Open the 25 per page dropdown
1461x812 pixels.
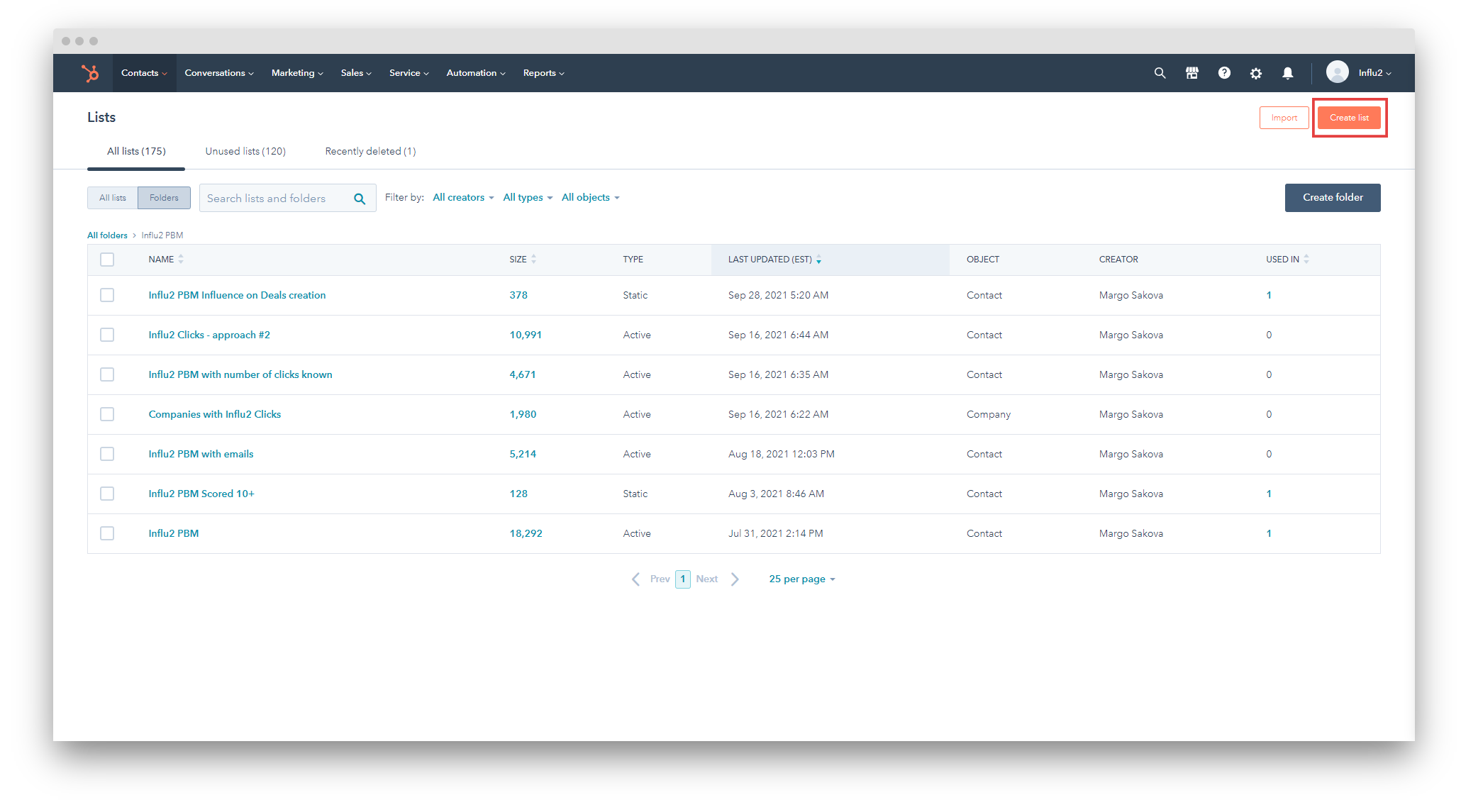(x=801, y=579)
